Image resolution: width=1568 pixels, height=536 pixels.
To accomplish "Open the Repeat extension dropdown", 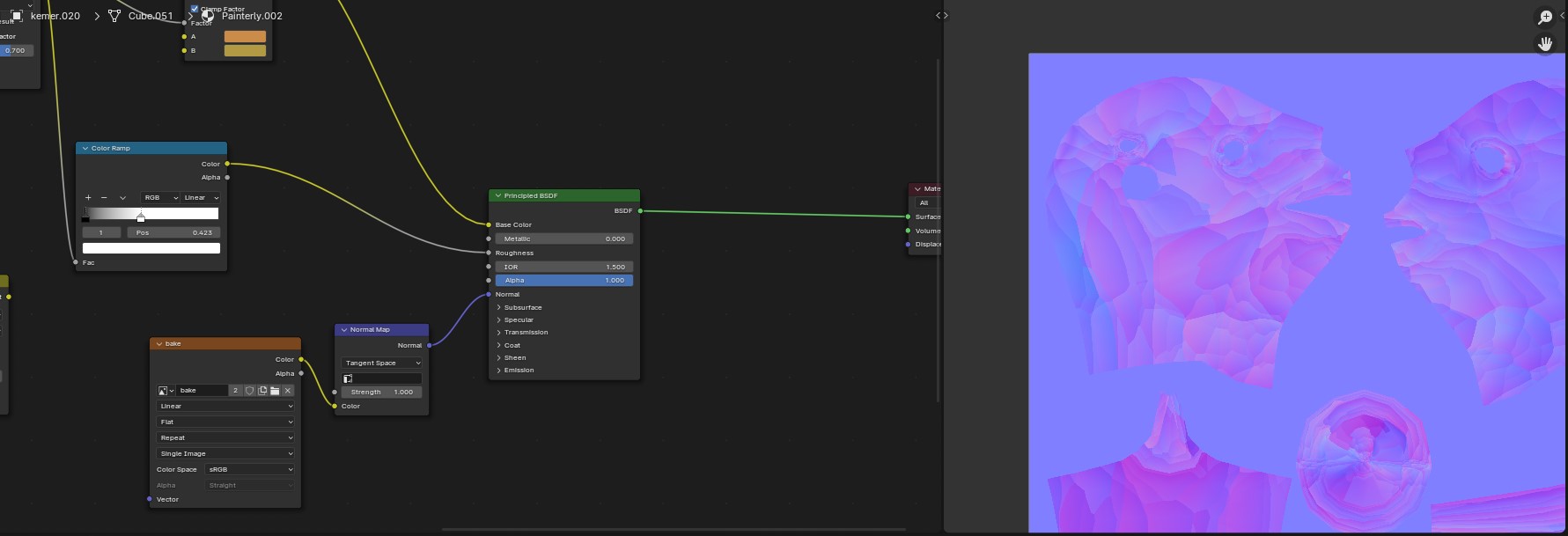I will click(225, 438).
